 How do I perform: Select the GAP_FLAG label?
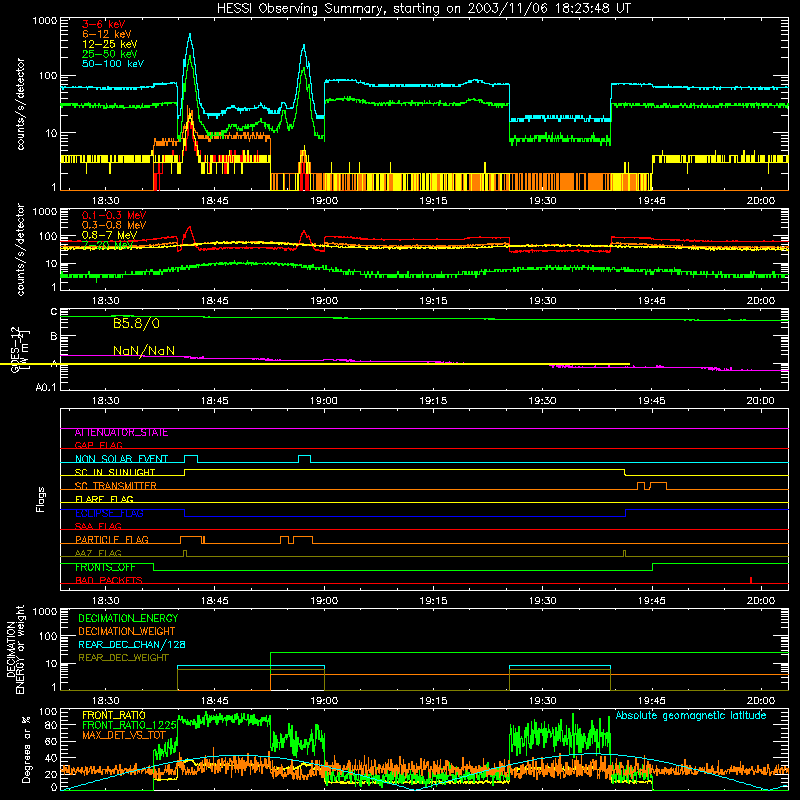tap(98, 445)
